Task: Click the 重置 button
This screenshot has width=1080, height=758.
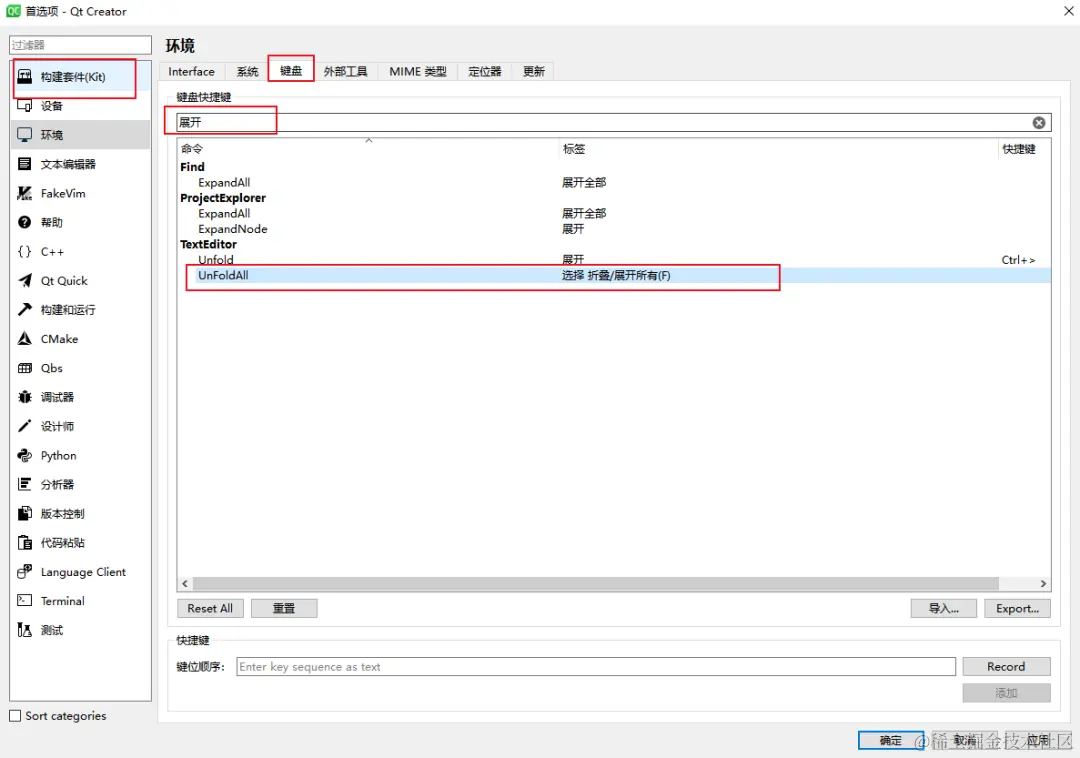Action: click(284, 609)
